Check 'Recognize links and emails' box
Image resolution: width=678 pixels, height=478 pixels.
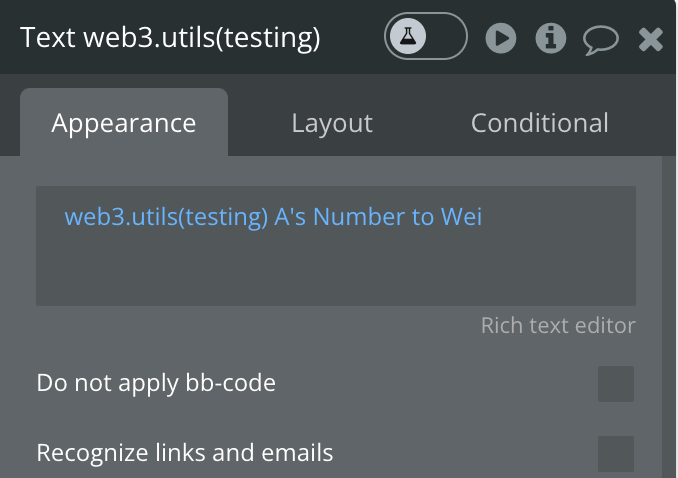(x=616, y=454)
